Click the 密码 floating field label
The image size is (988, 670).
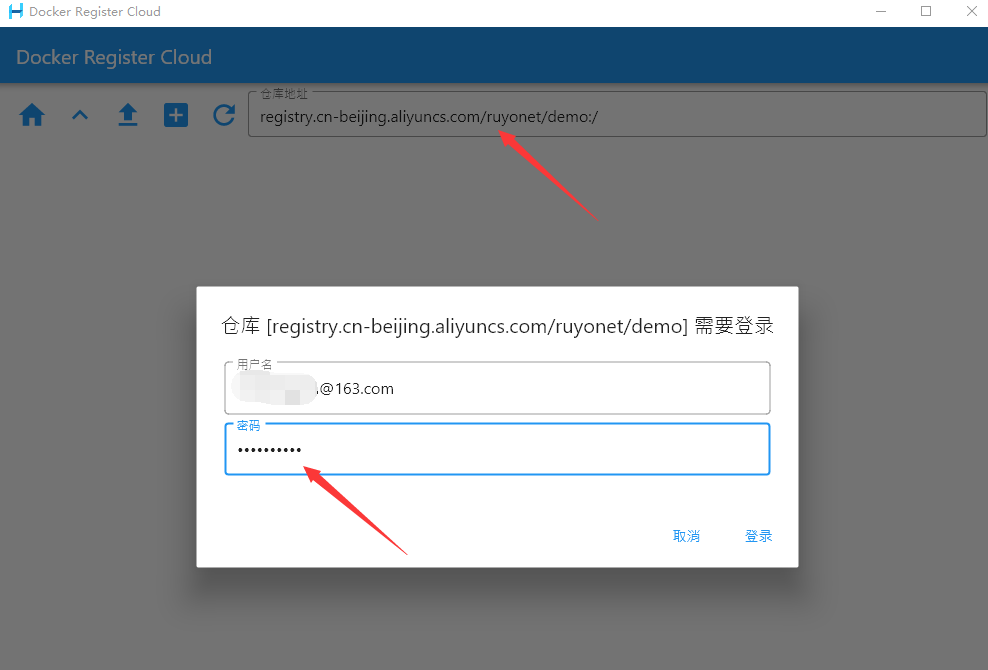click(248, 425)
